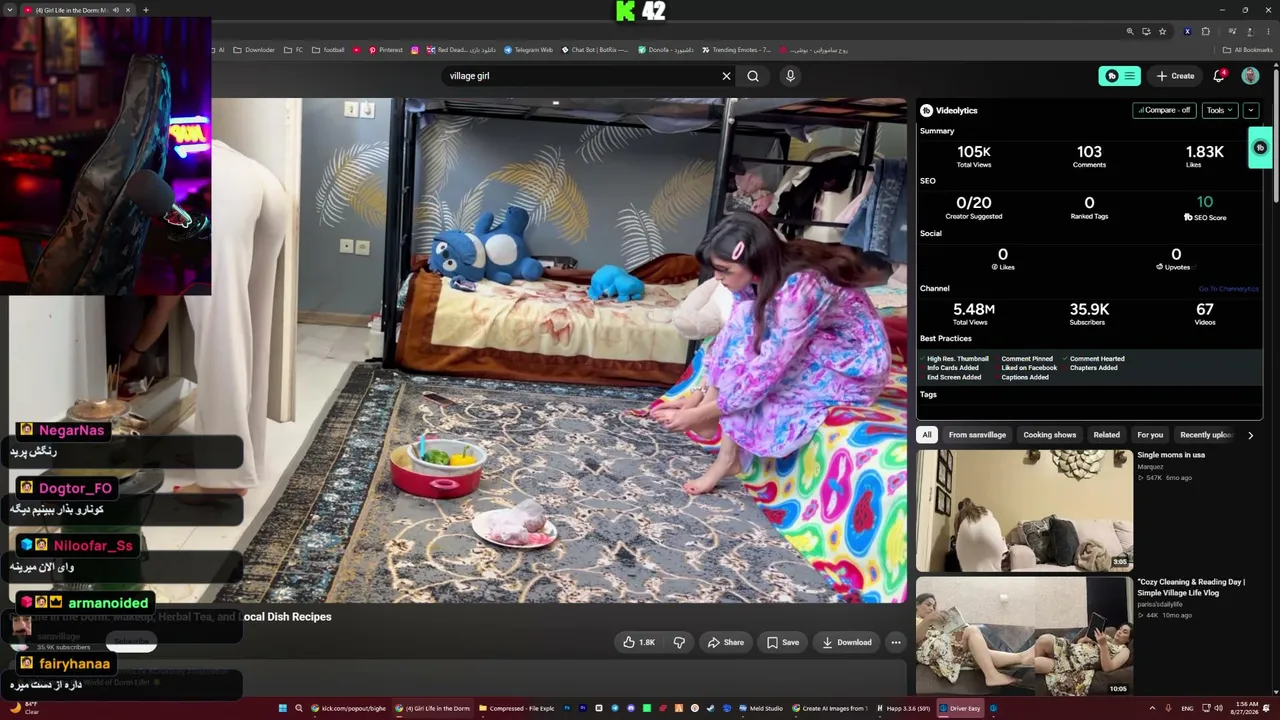1280x720 pixels.
Task: Switch to Compressed File Explorer window
Action: pyautogui.click(x=516, y=708)
